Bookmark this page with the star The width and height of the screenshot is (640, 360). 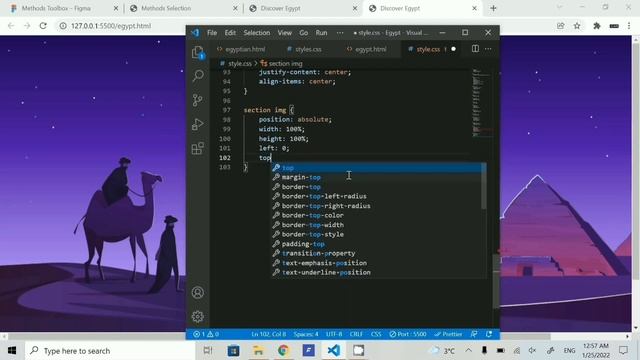tap(577, 26)
